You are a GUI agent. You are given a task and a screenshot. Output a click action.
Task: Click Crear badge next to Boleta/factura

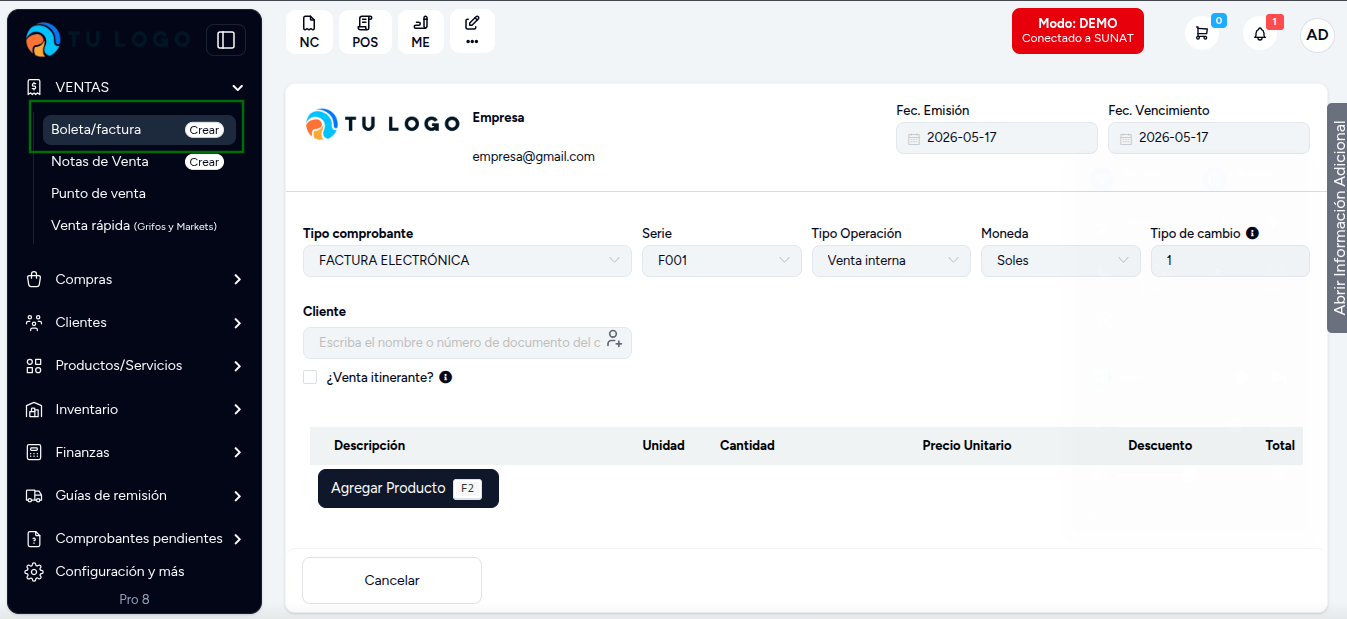pyautogui.click(x=205, y=130)
